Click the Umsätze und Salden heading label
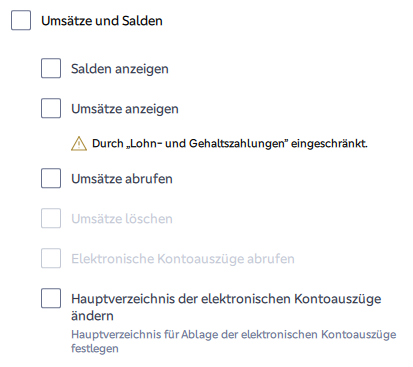This screenshot has height=367, width=413. (102, 21)
